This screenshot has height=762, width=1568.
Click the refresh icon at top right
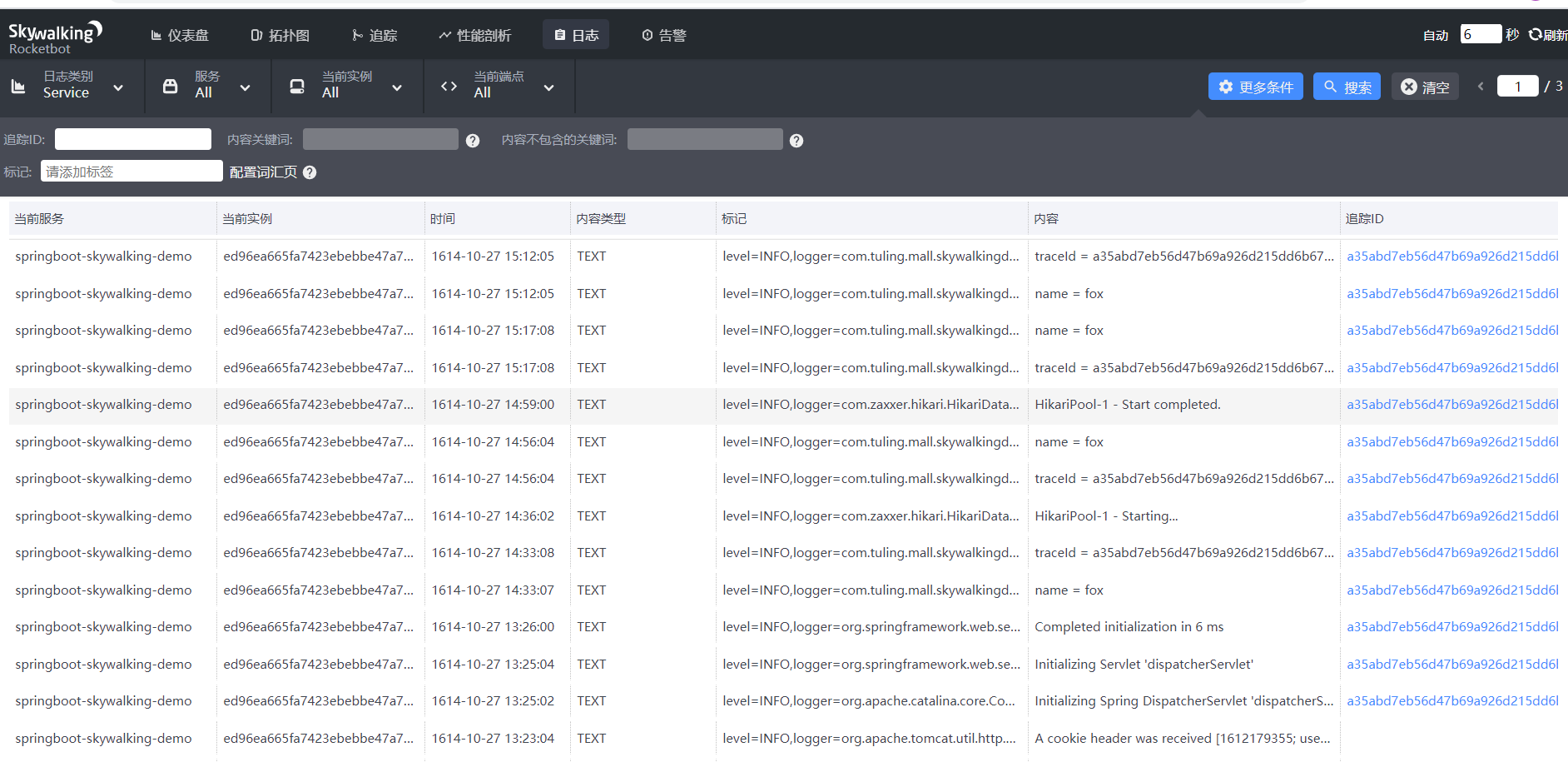point(1536,35)
